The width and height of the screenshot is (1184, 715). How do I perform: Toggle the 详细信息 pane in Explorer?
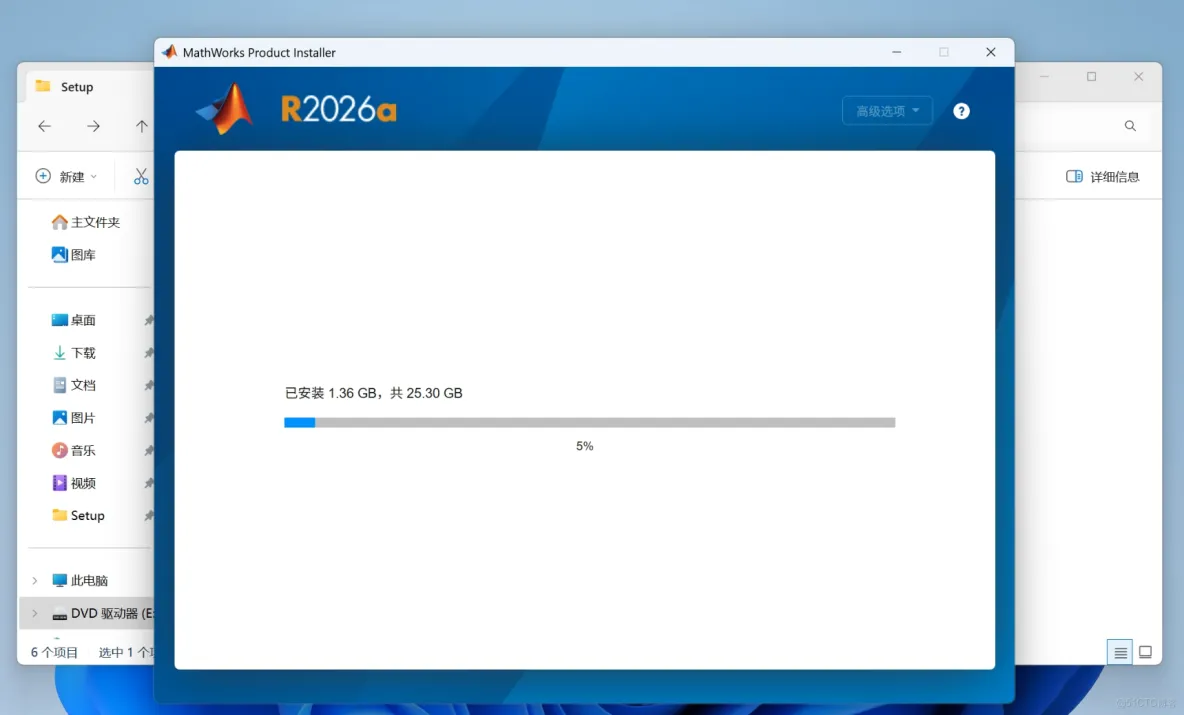1102,177
